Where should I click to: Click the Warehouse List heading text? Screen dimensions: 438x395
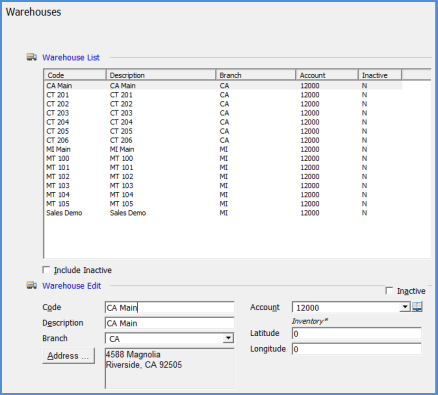point(71,57)
